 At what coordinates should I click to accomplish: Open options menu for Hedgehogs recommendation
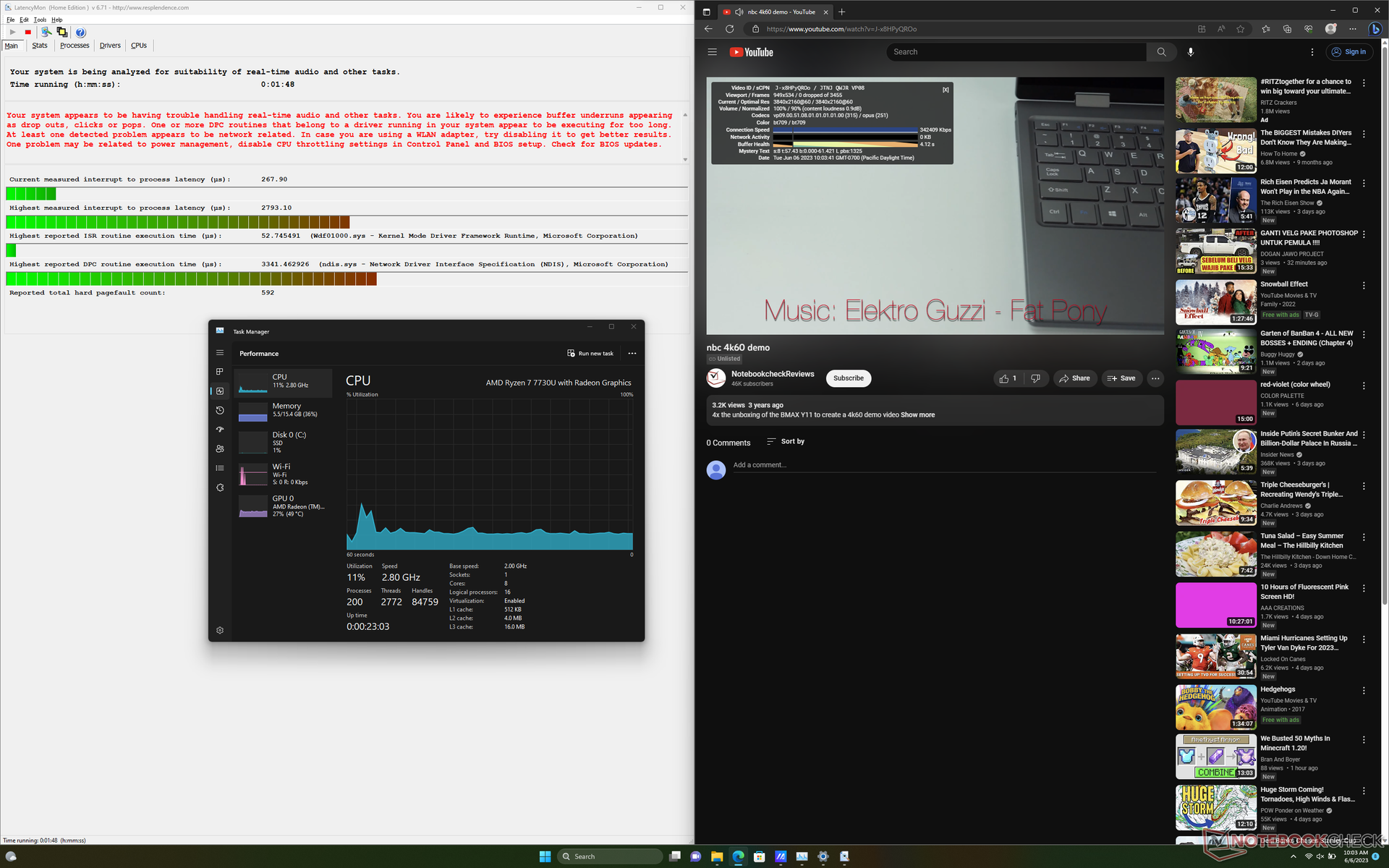1364,691
